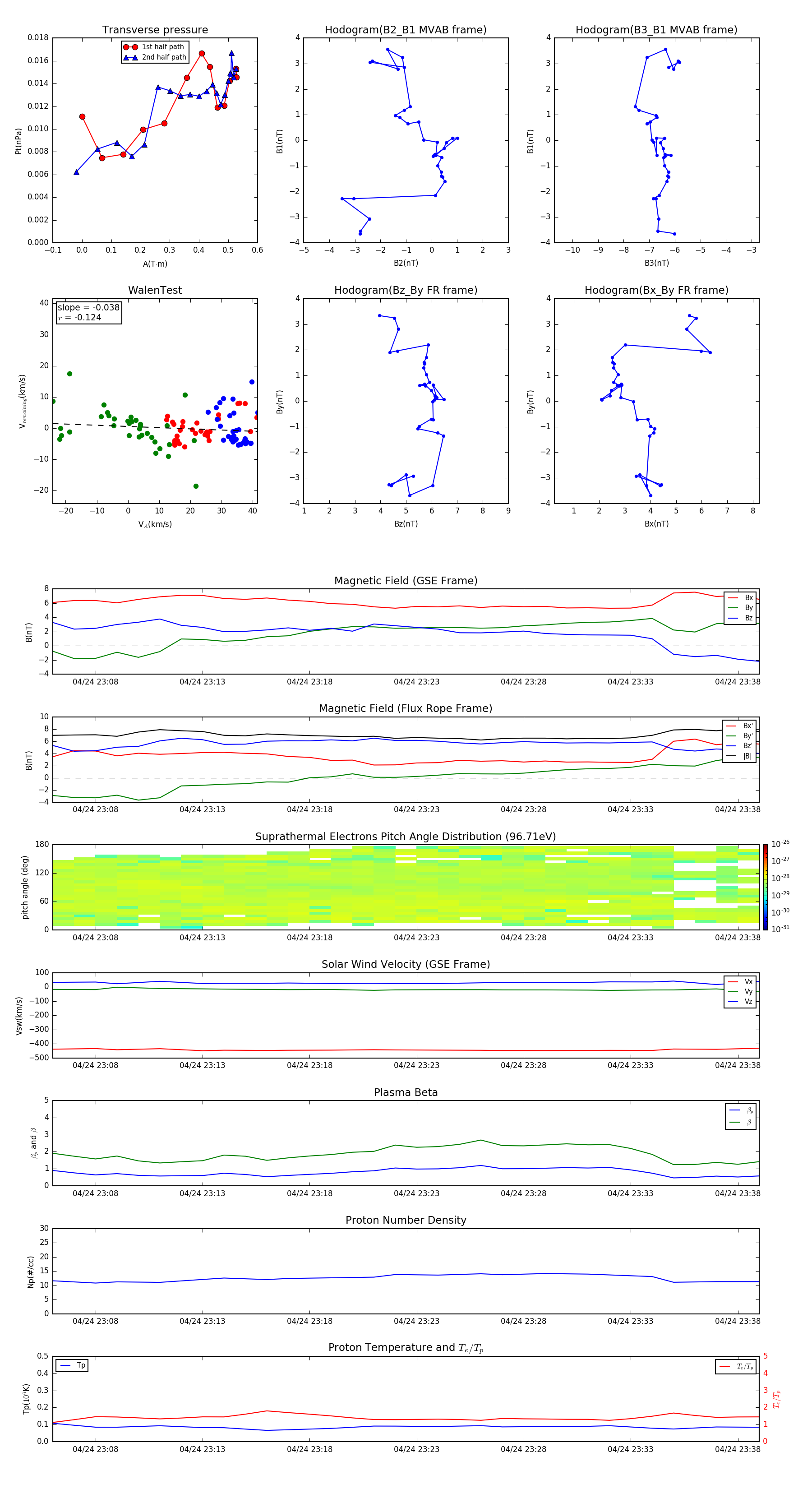
Task: Click the "V_A(km/s)" x-axis label of WalenTest
Action: point(155,524)
